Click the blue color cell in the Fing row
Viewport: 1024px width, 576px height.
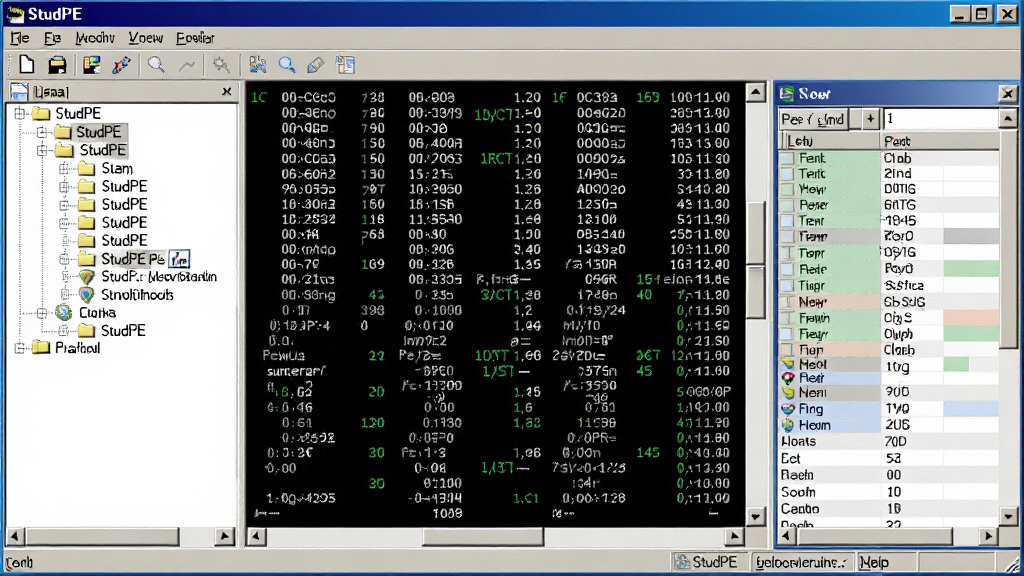click(970, 409)
